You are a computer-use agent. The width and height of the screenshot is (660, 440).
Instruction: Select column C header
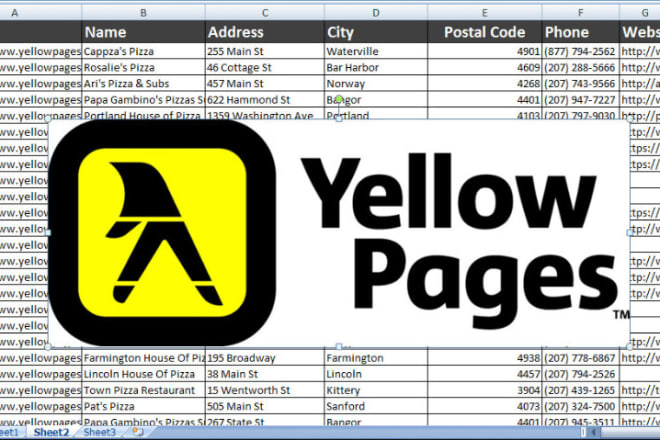(265, 13)
